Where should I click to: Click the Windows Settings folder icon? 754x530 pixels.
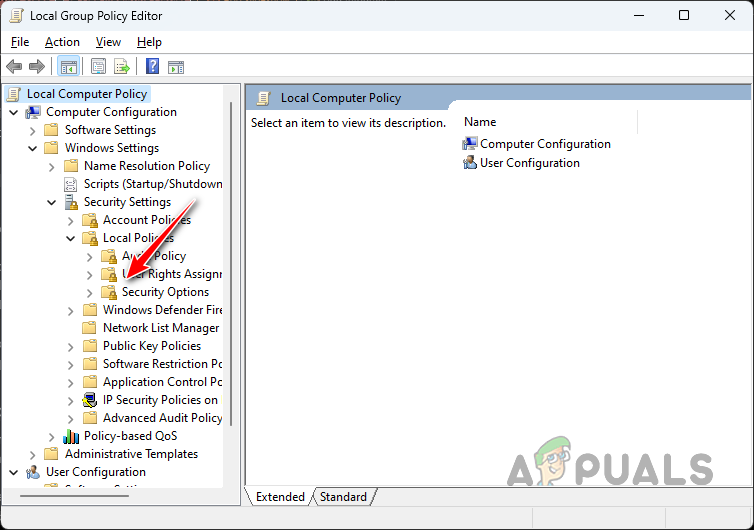pos(51,148)
